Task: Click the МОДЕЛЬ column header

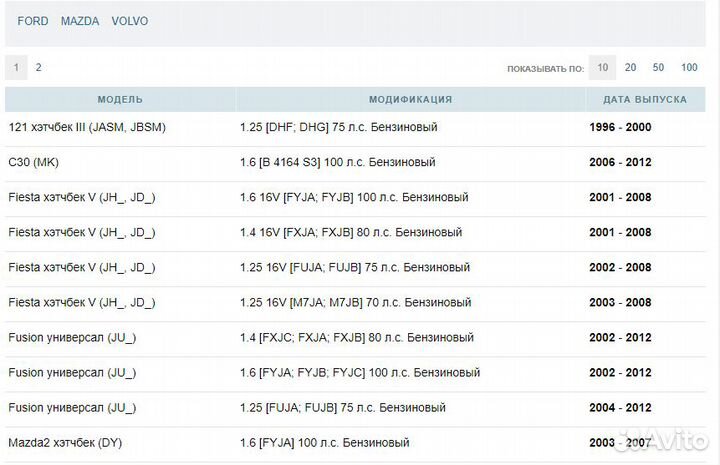Action: (120, 99)
